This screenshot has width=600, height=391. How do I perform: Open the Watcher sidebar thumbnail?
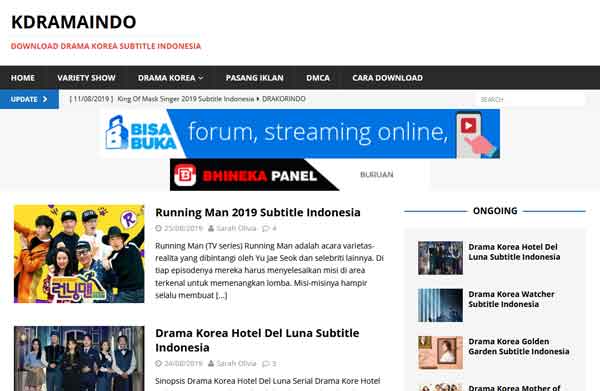click(x=440, y=305)
